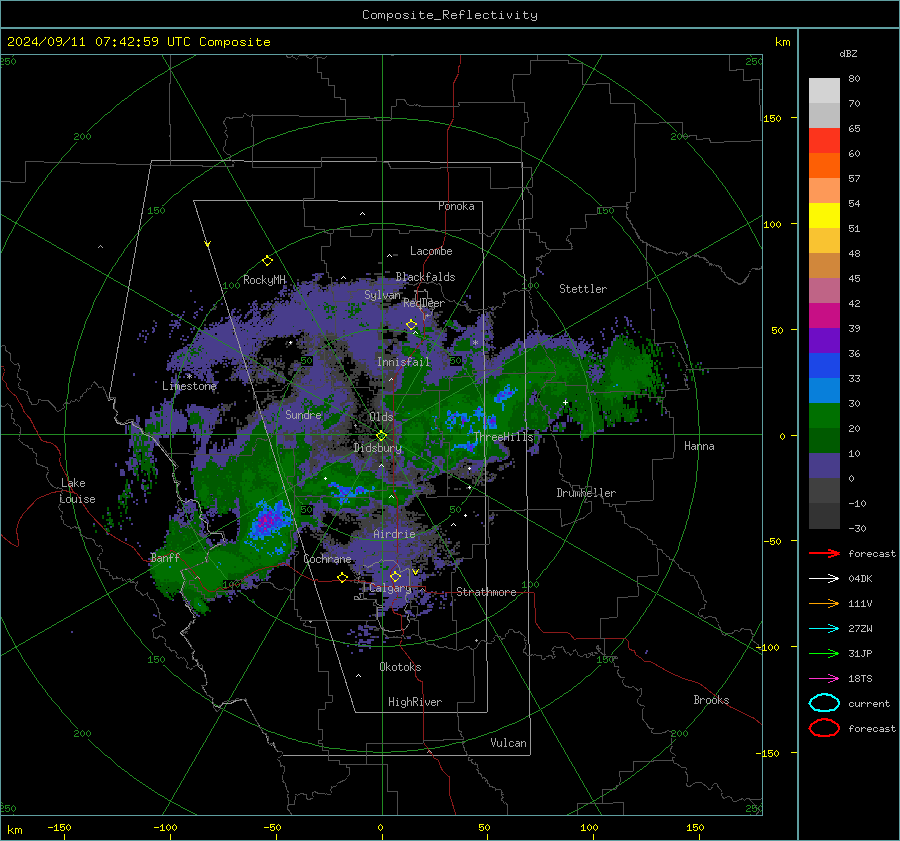Click the yellow diamond marker below RedDeer
Viewport: 900px width, 841px height.
[x=411, y=325]
